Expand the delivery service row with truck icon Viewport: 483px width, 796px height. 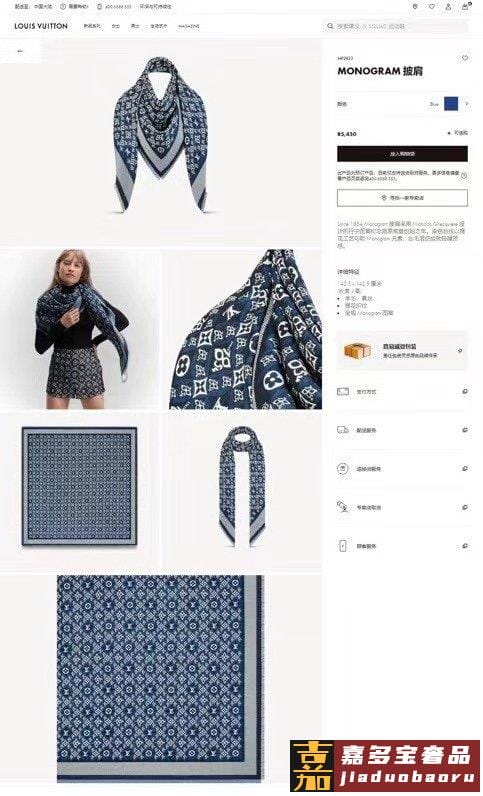pos(402,430)
